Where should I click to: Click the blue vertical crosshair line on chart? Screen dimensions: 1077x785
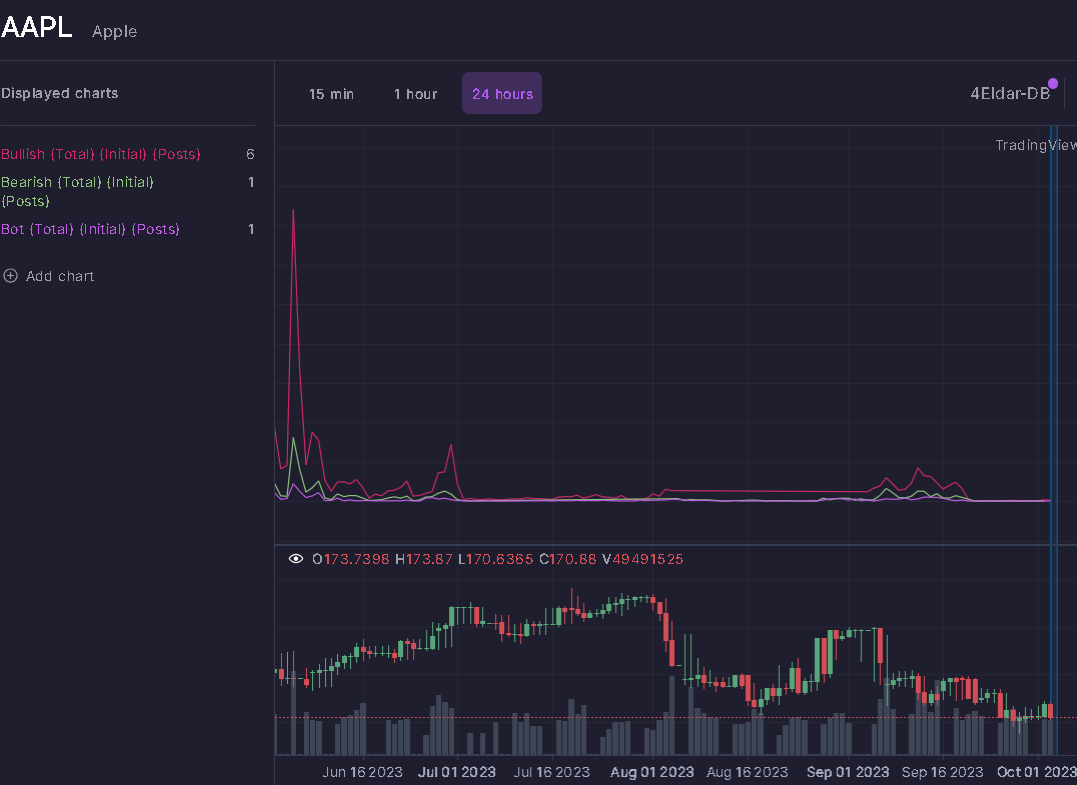pos(1054,440)
